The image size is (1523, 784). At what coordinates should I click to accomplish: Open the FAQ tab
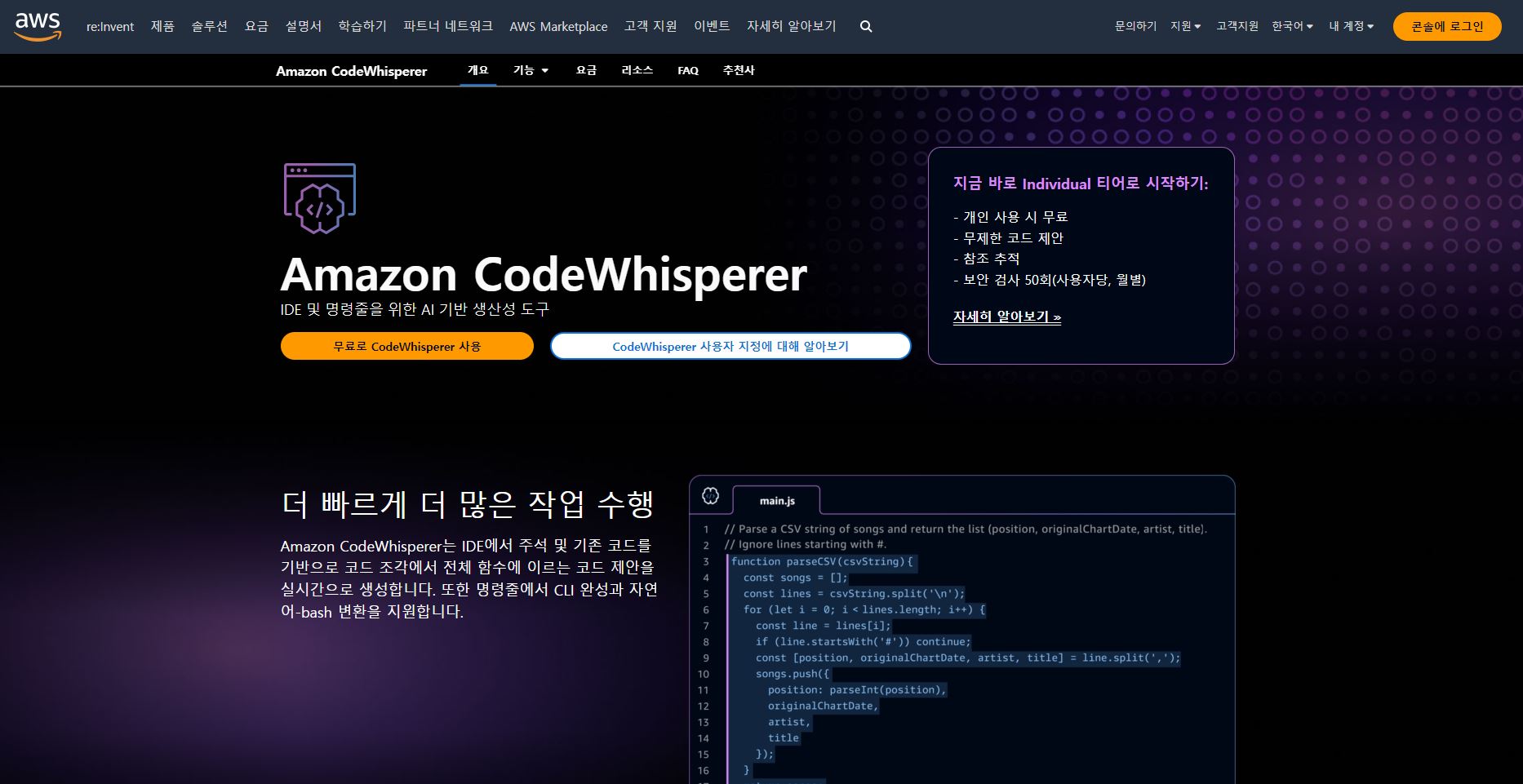688,70
